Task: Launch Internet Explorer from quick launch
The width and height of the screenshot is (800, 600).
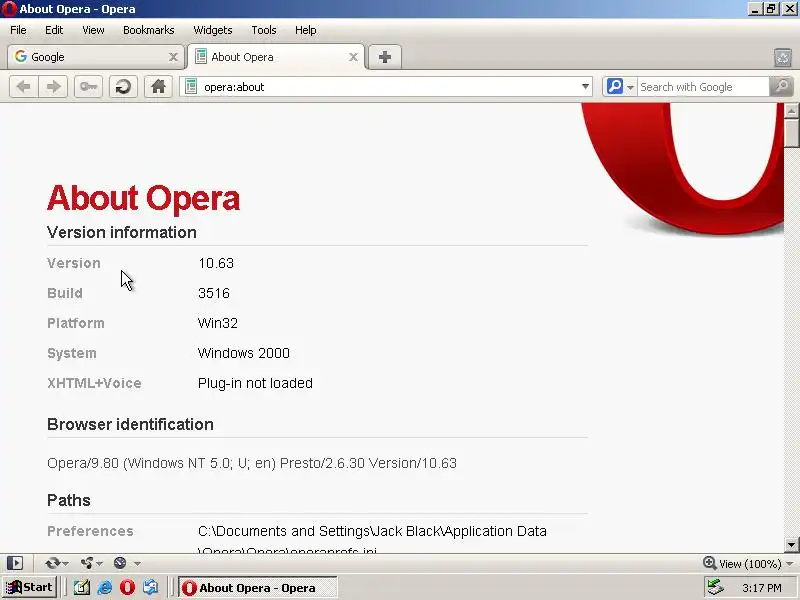Action: (x=105, y=587)
